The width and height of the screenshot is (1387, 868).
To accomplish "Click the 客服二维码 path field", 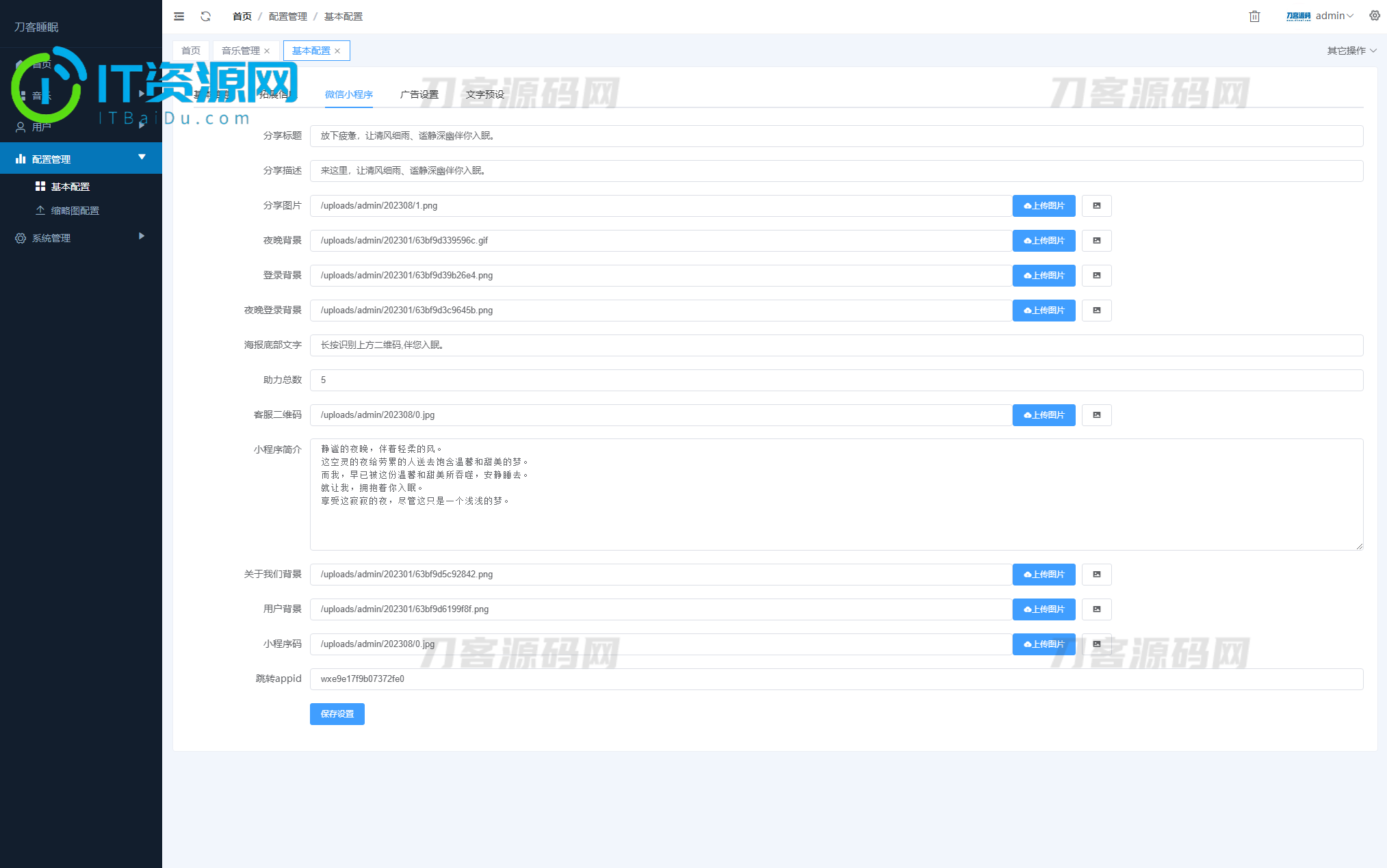I will [x=661, y=415].
